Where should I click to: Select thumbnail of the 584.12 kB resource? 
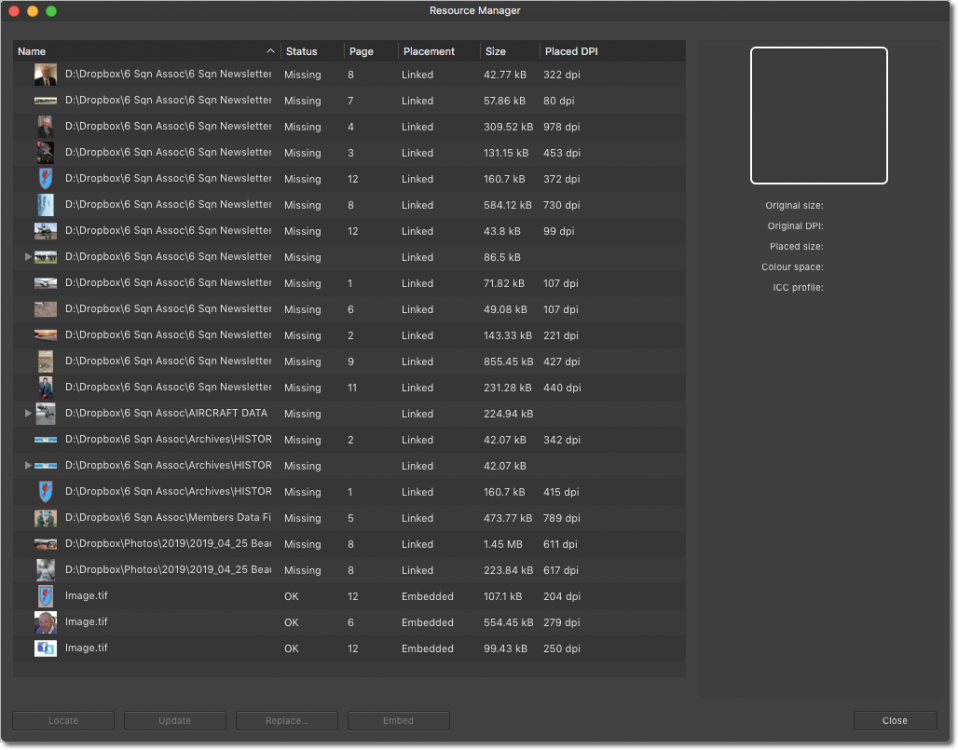click(45, 205)
